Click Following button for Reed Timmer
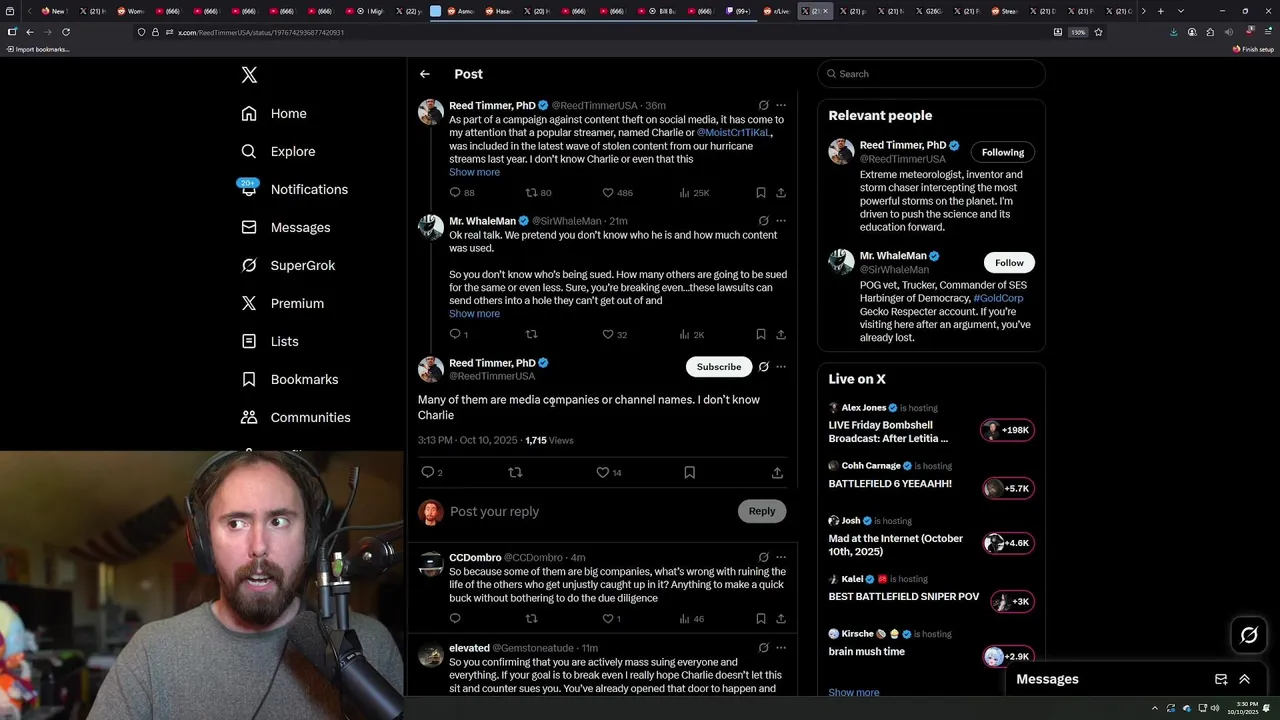The width and height of the screenshot is (1280, 720). tap(1003, 152)
